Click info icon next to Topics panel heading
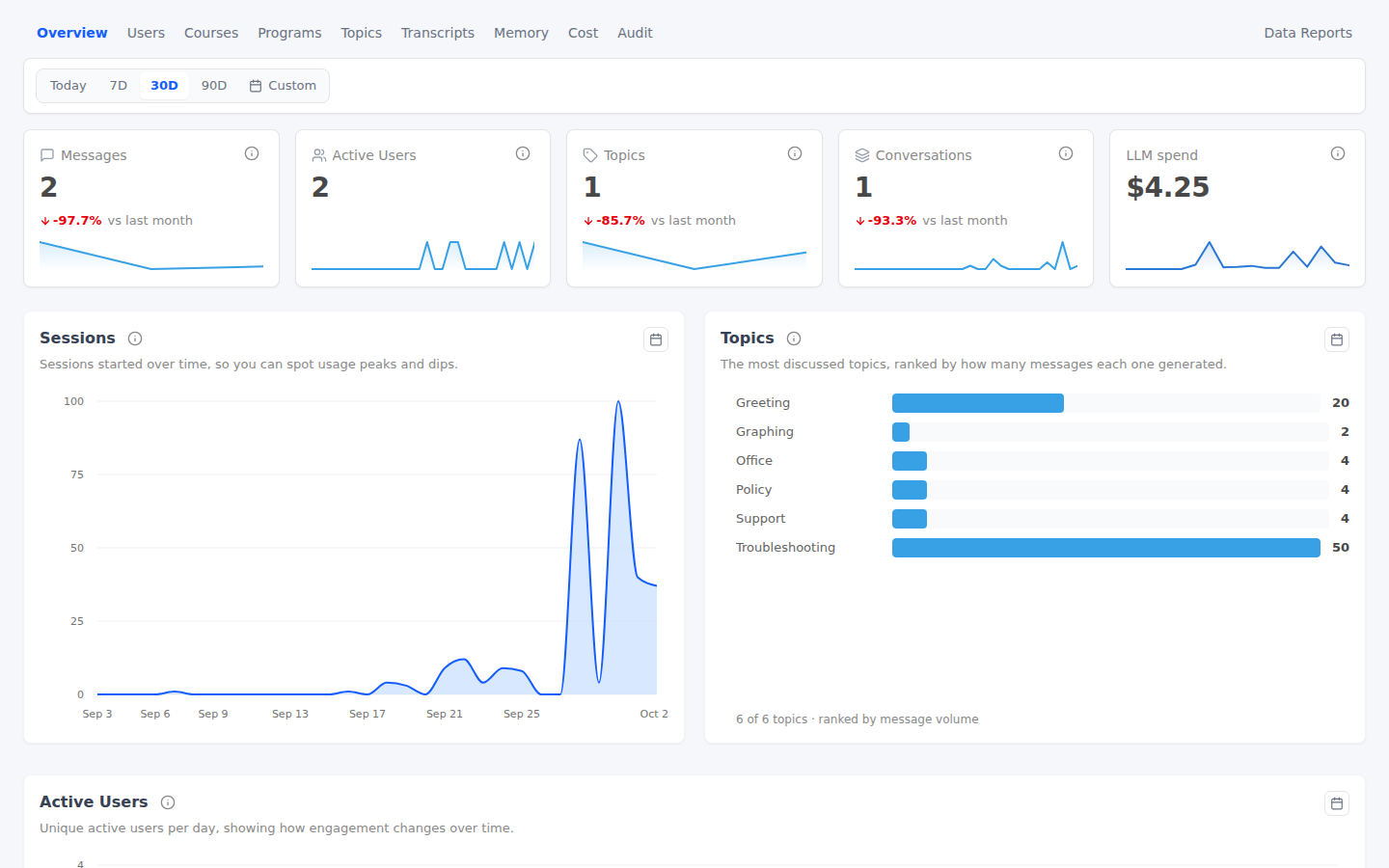 pyautogui.click(x=794, y=339)
